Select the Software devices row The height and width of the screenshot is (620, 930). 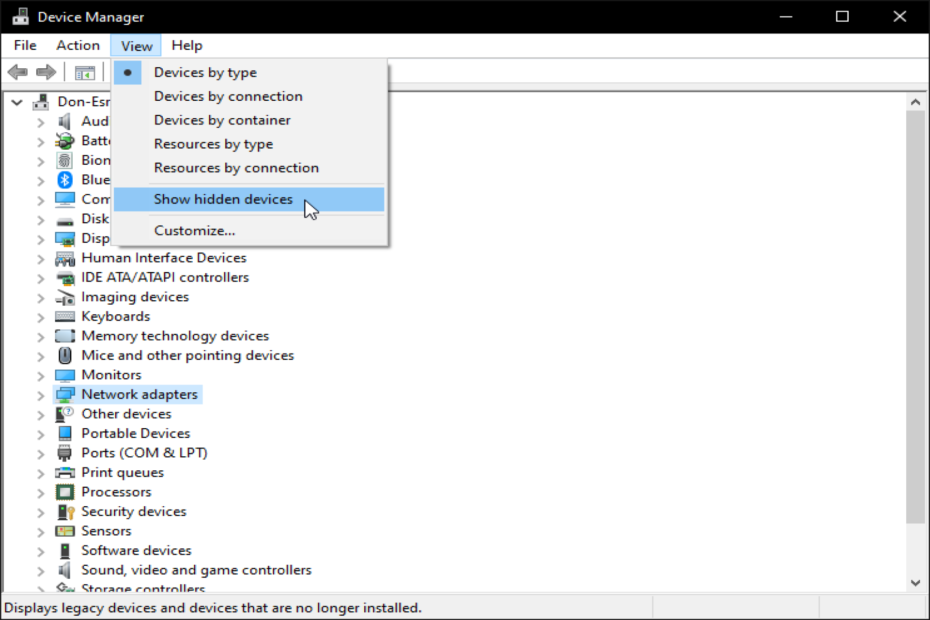tap(136, 551)
